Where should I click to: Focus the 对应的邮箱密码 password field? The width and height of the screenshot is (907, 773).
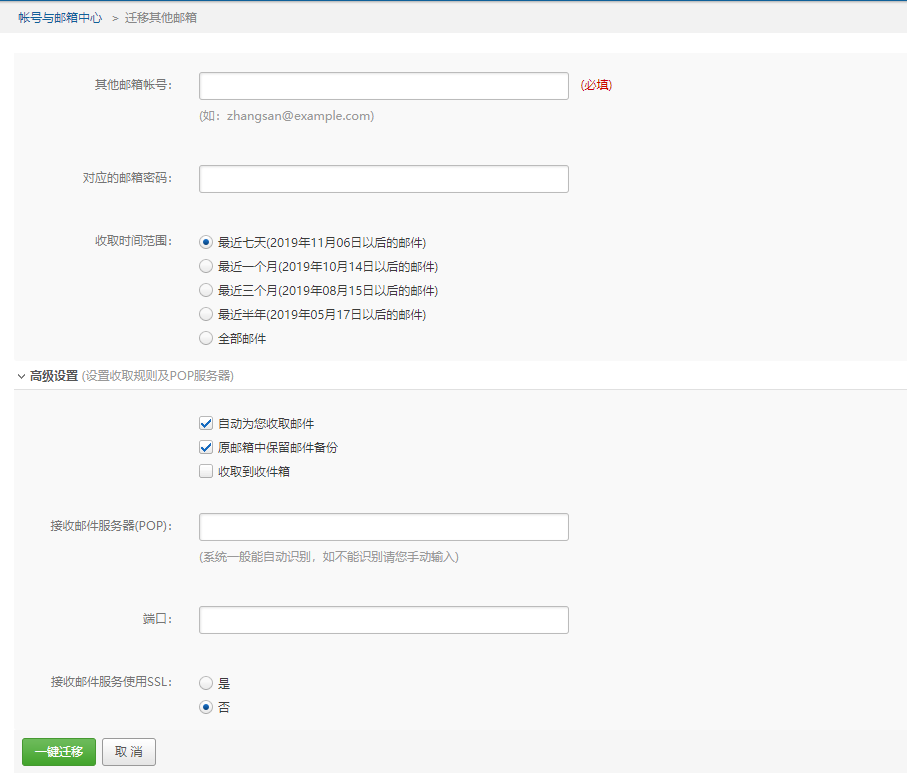[x=383, y=179]
